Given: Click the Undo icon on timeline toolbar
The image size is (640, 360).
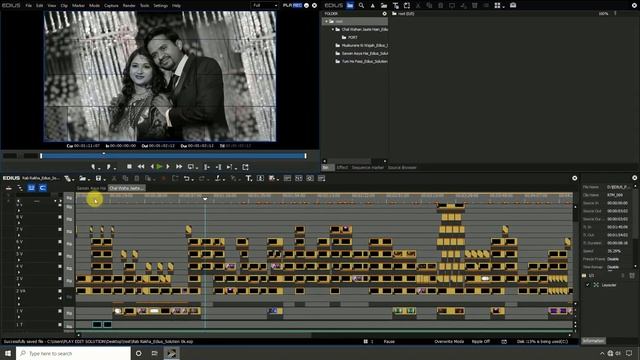Looking at the screenshot, I should [x=187, y=178].
